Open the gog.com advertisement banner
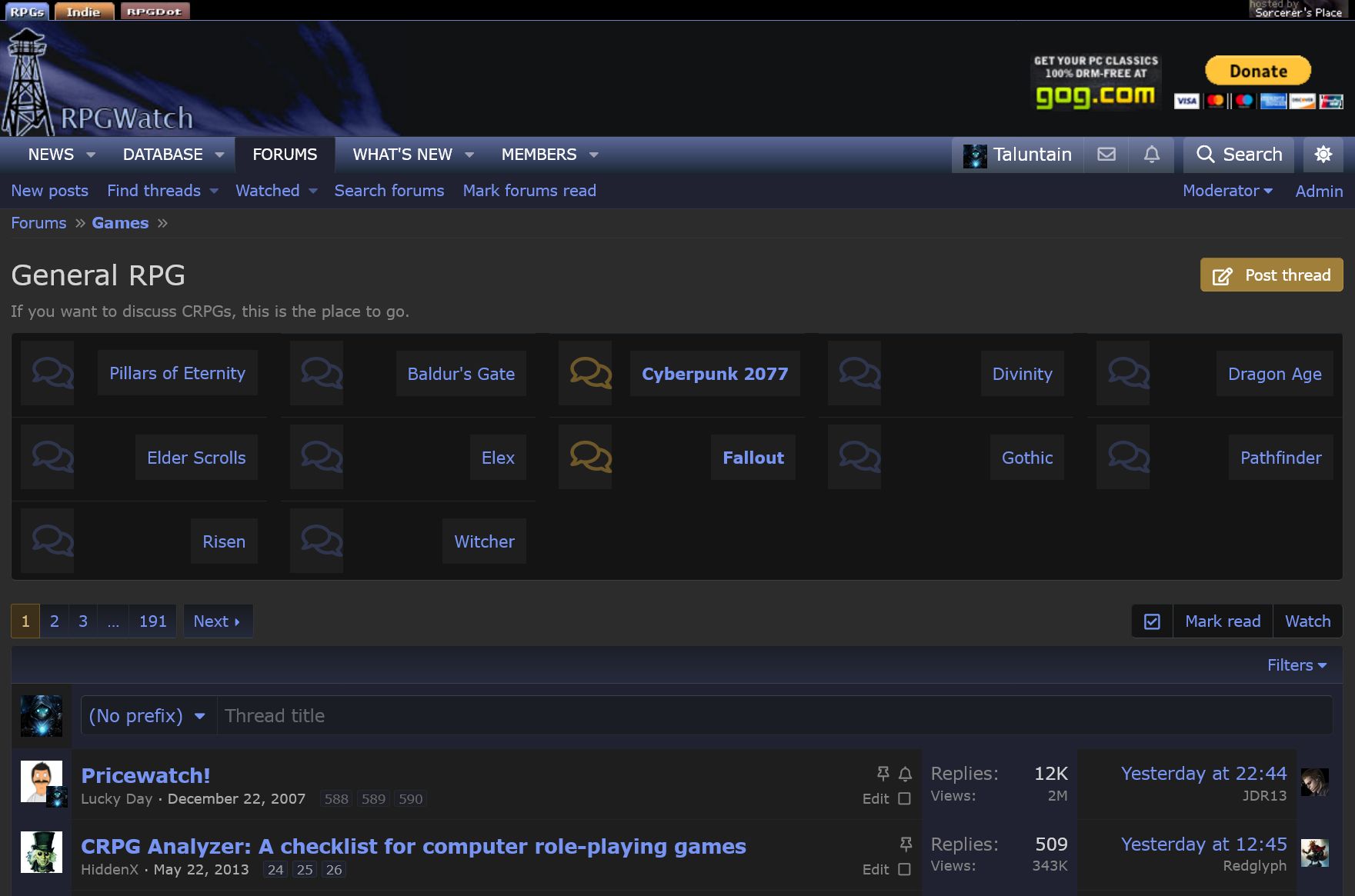Screen dimensions: 1355x896 tap(1096, 82)
